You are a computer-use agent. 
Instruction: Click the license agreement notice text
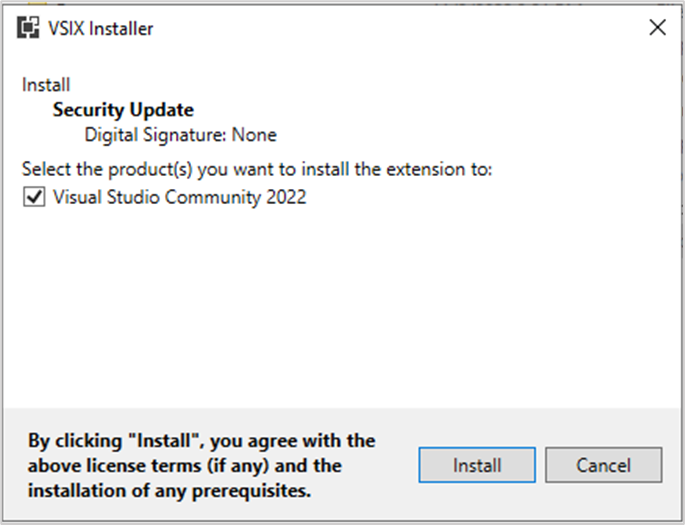(x=201, y=466)
